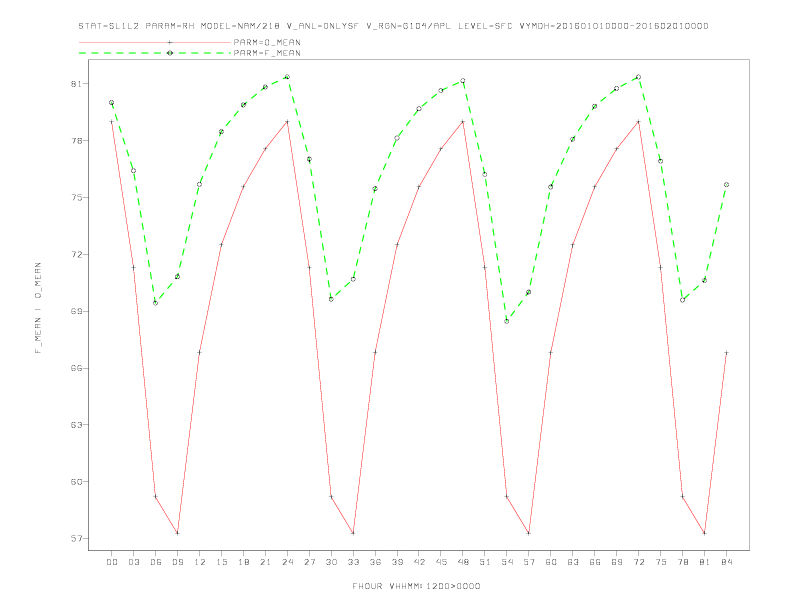Image resolution: width=792 pixels, height=612 pixels.
Task: Click x-axis tick label 00
Action: [112, 562]
